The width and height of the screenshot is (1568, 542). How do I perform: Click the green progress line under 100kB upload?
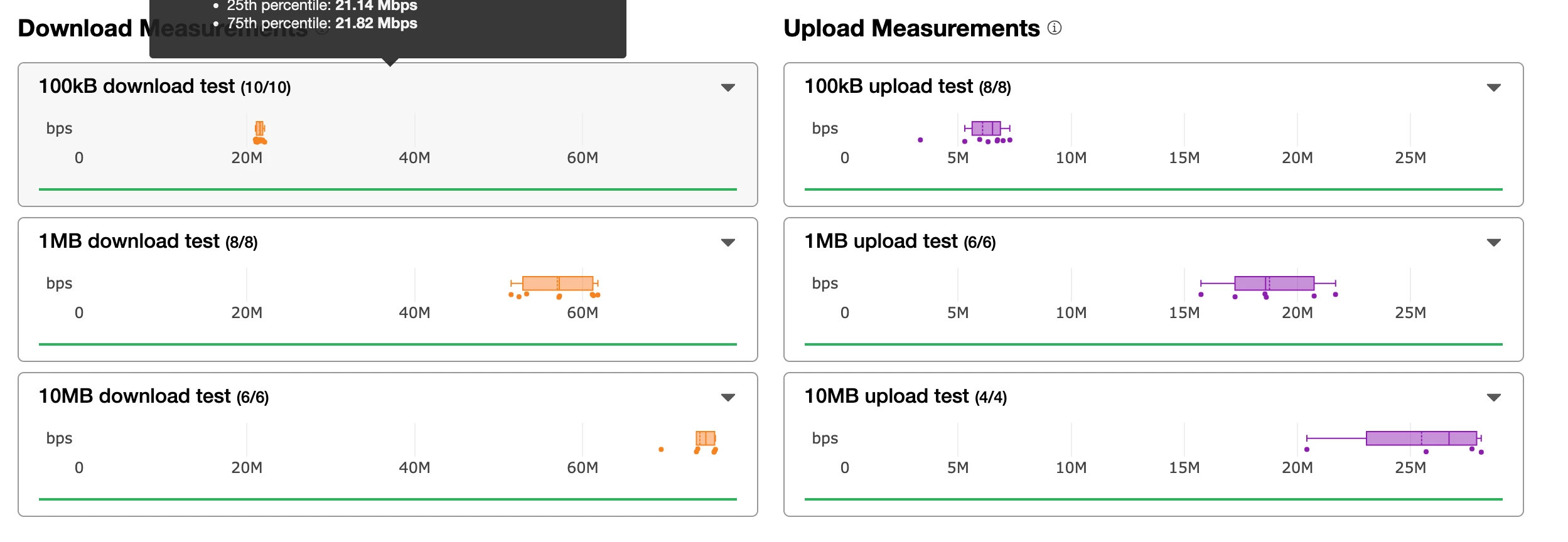[1153, 189]
